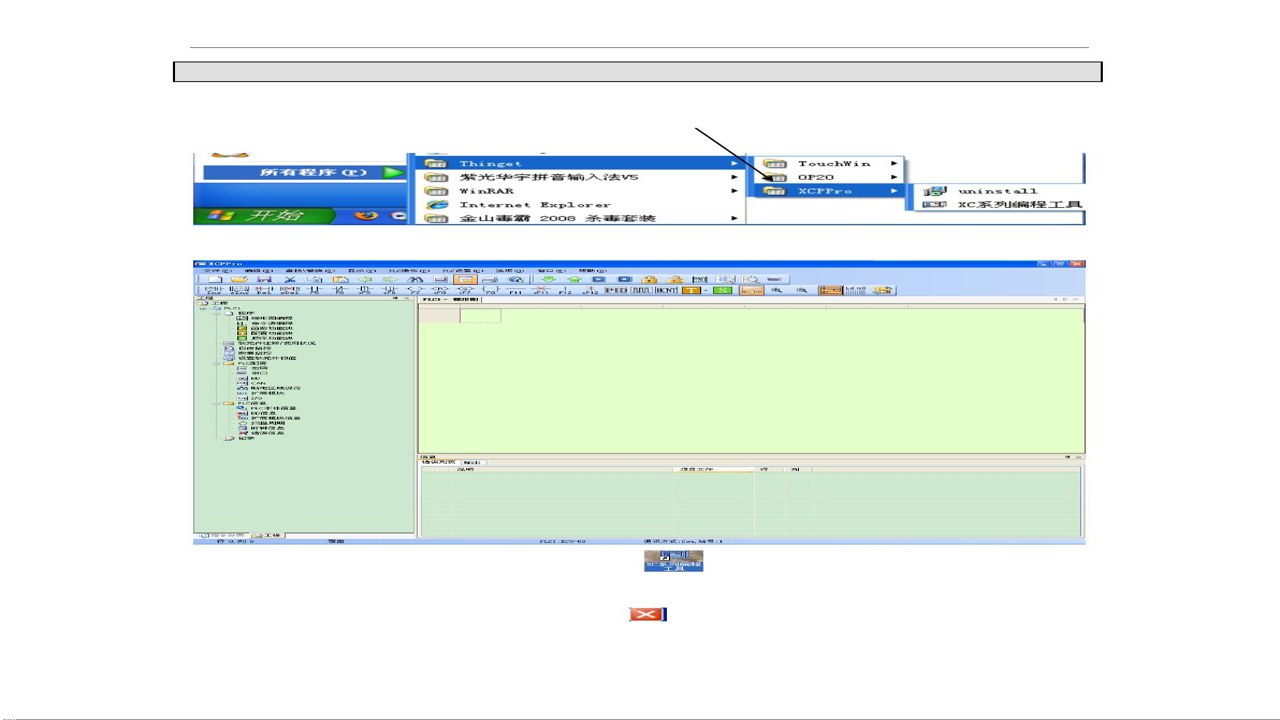
Task: Click the zoom out magnifier icon
Action: tap(802, 291)
